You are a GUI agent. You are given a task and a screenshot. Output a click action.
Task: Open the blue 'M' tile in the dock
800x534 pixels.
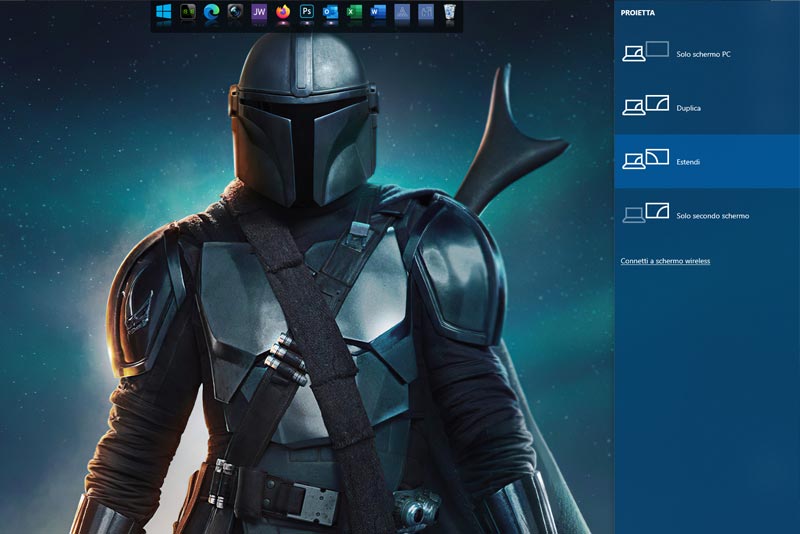426,12
